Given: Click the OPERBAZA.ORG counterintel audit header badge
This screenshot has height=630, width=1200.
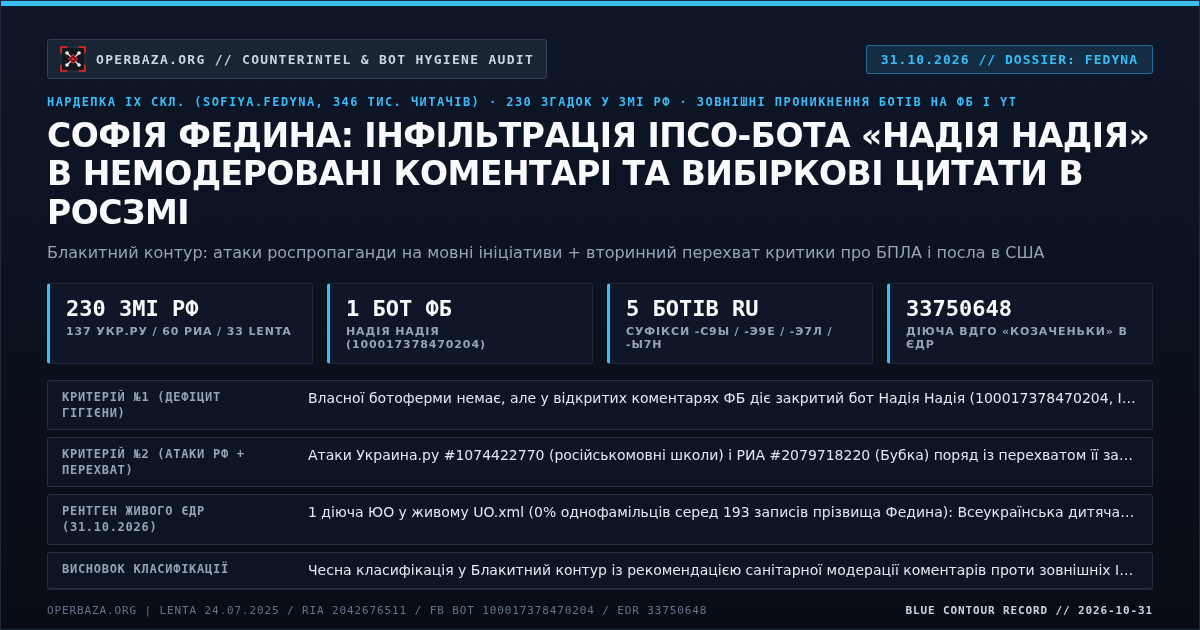Looking at the screenshot, I should point(297,59).
